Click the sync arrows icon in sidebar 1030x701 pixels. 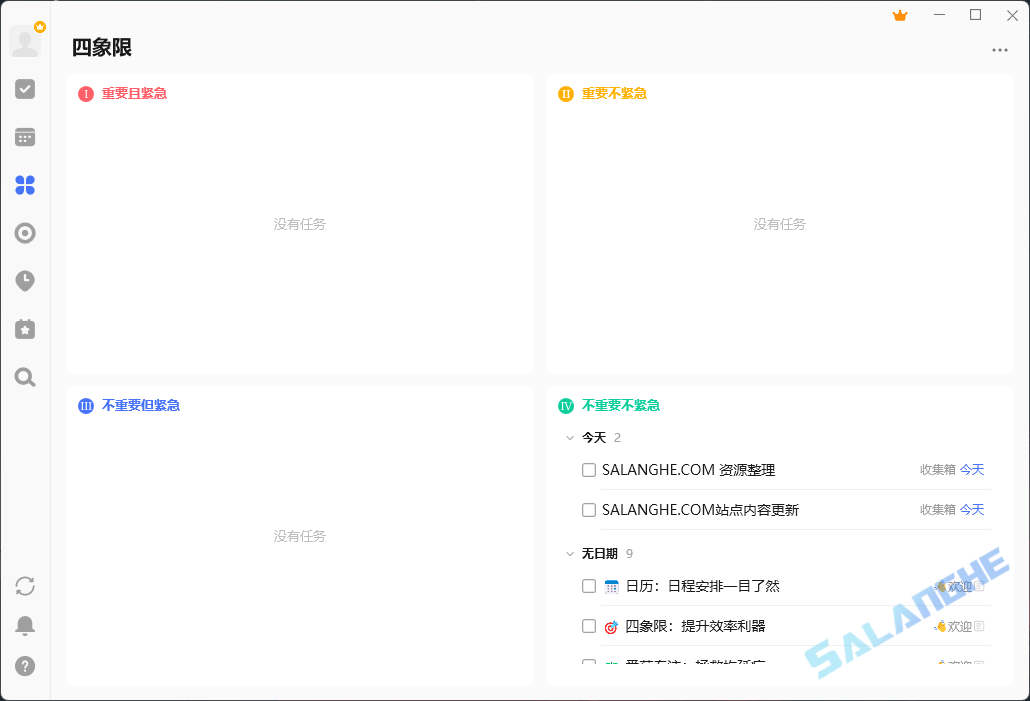click(x=24, y=587)
